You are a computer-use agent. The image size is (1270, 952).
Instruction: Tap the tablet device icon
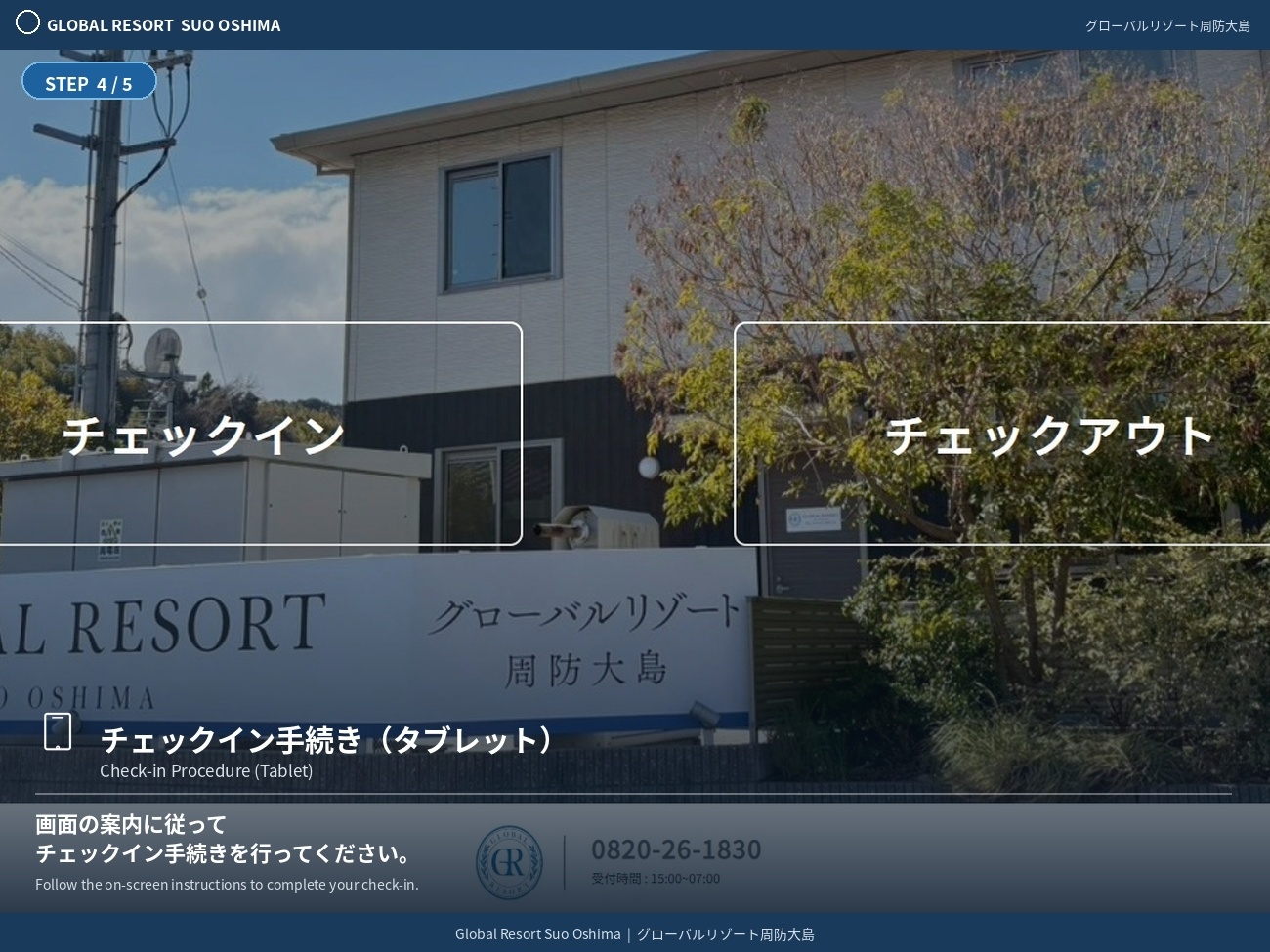(x=58, y=731)
